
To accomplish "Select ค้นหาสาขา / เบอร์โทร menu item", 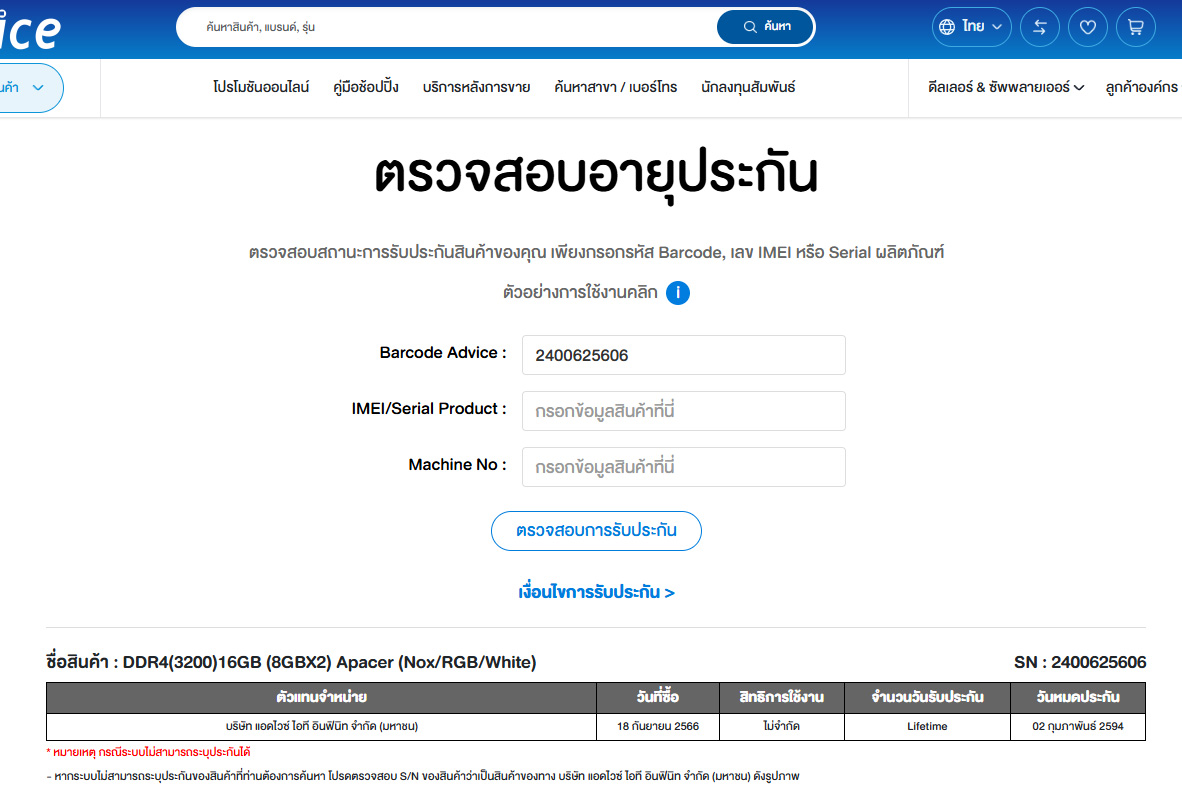I will 615,88.
